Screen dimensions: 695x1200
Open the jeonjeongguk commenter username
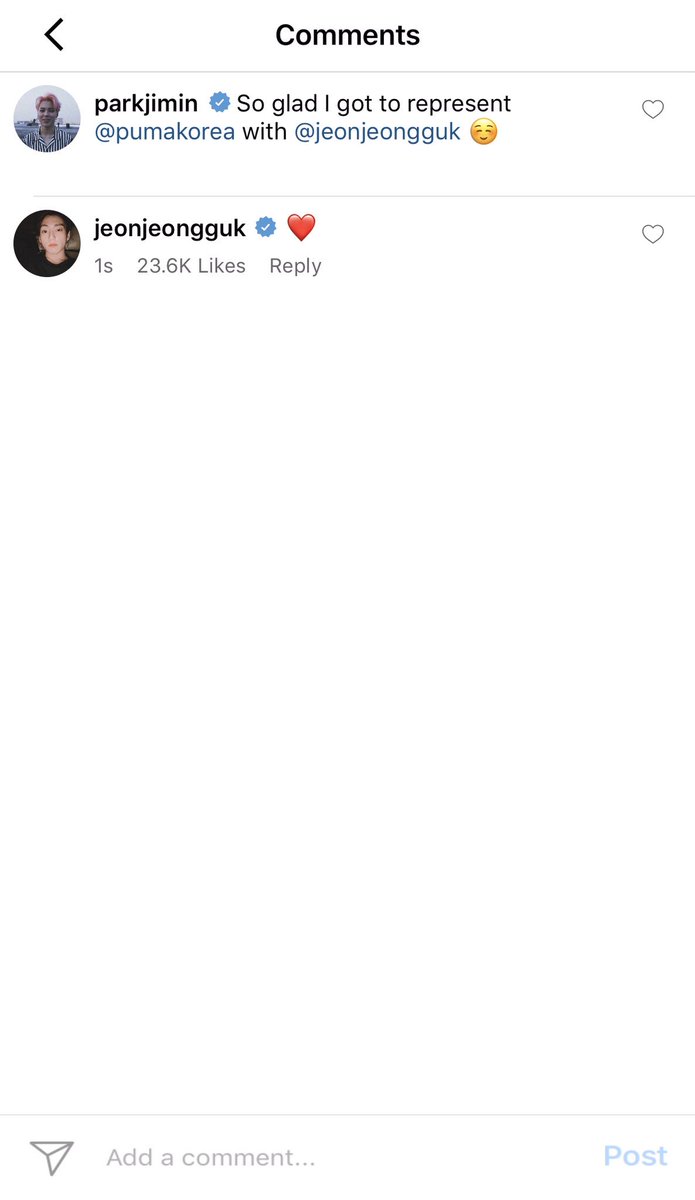170,228
